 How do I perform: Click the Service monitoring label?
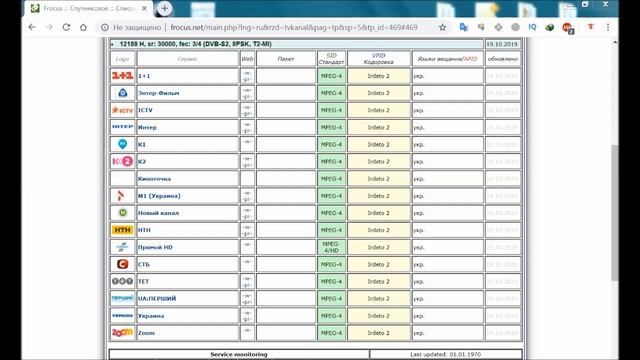[239, 354]
